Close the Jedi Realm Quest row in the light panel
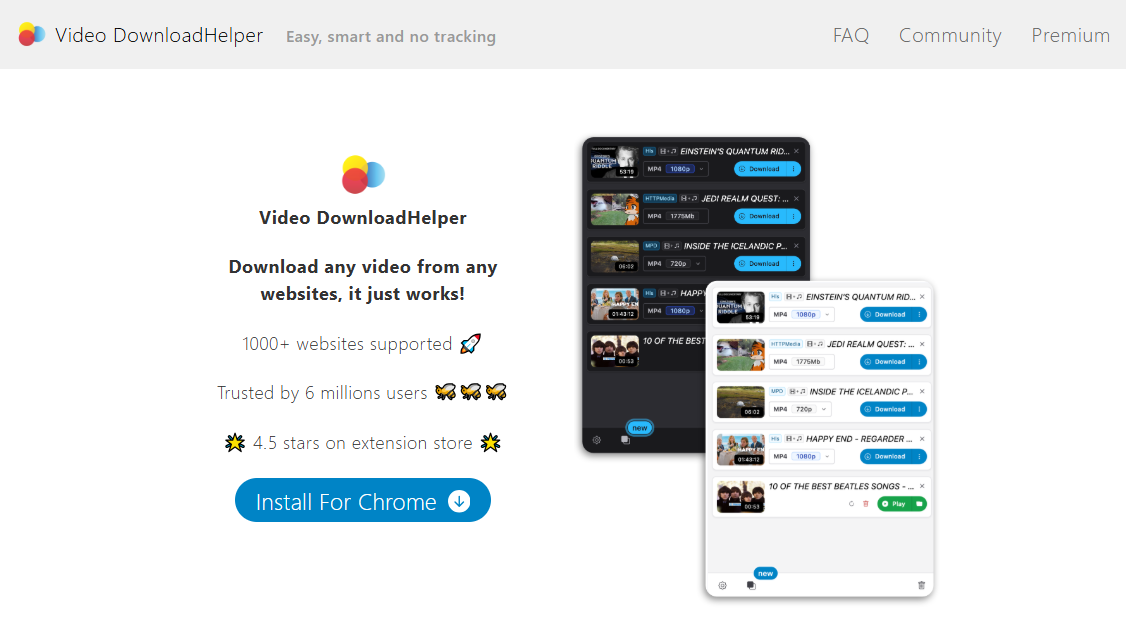The width and height of the screenshot is (1126, 624). 922,344
